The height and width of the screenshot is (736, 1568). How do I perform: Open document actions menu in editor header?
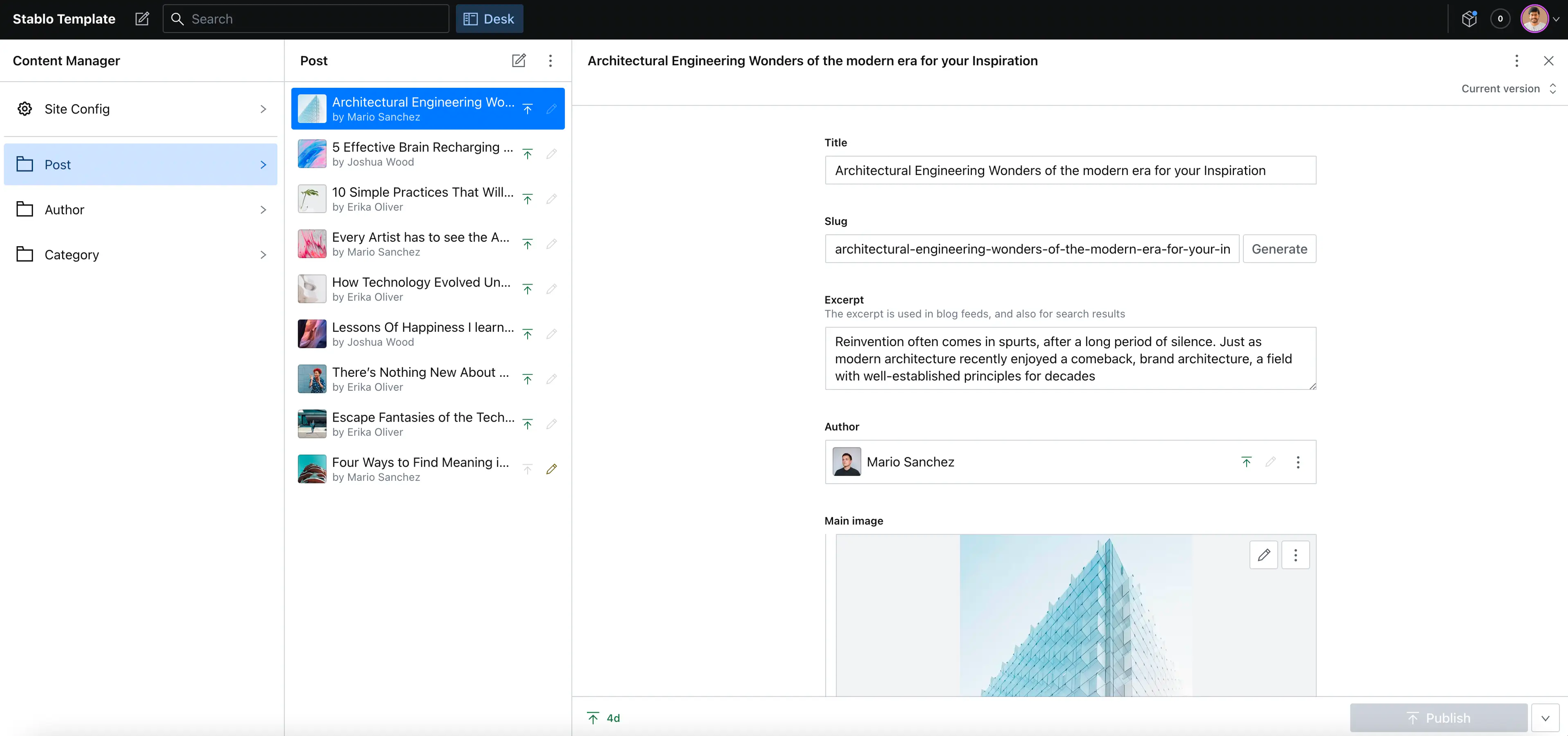(1516, 60)
